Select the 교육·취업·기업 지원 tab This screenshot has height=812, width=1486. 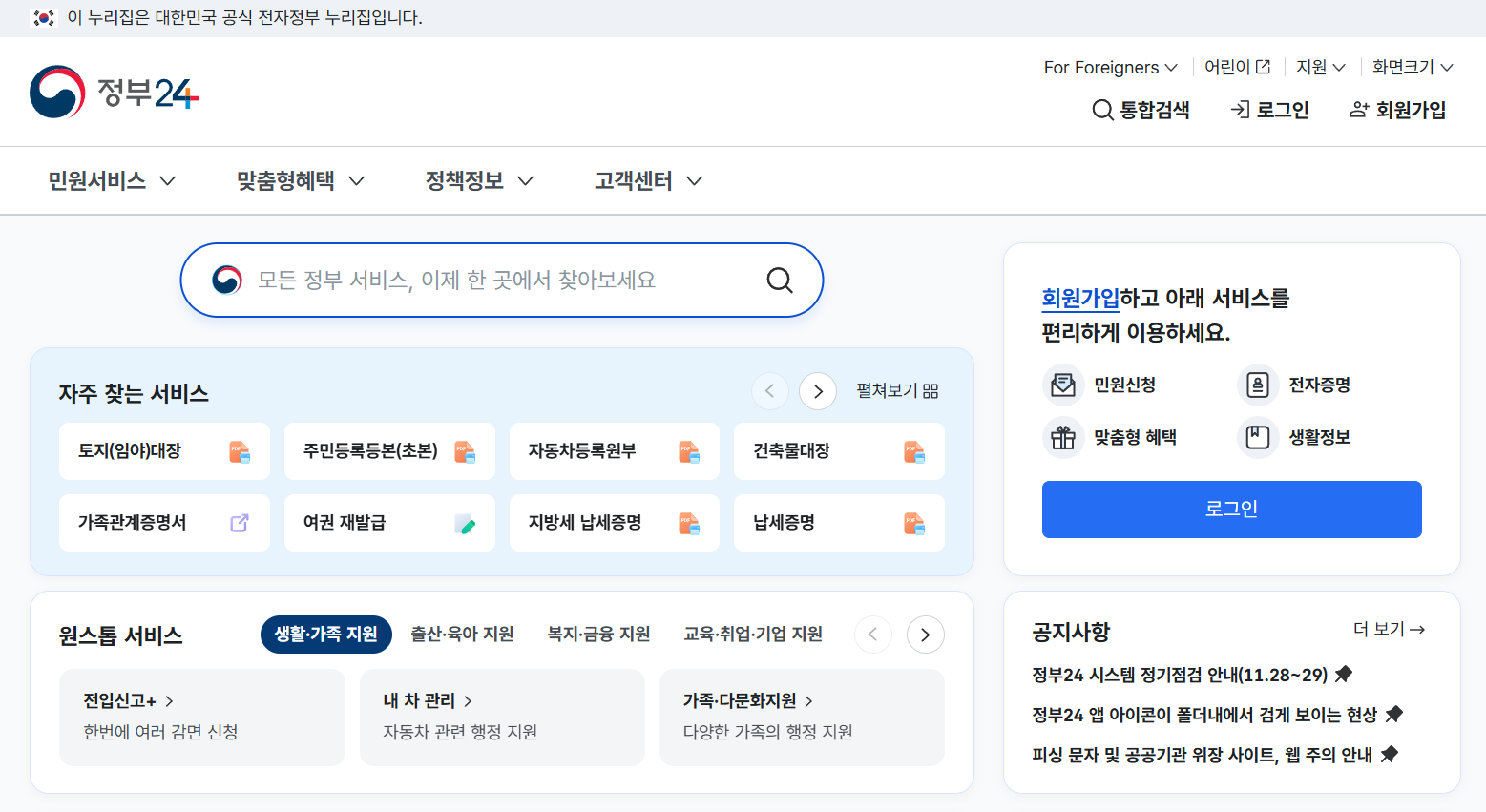point(753,635)
